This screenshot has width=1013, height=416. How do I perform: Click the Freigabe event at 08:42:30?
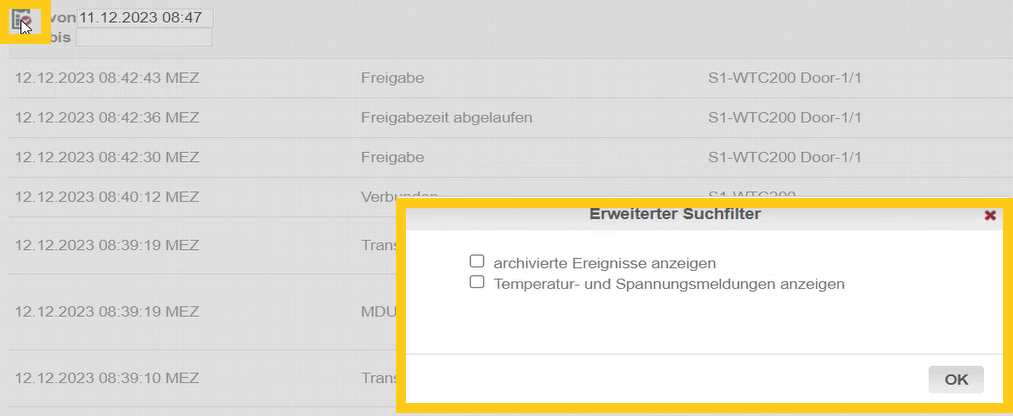[x=392, y=157]
